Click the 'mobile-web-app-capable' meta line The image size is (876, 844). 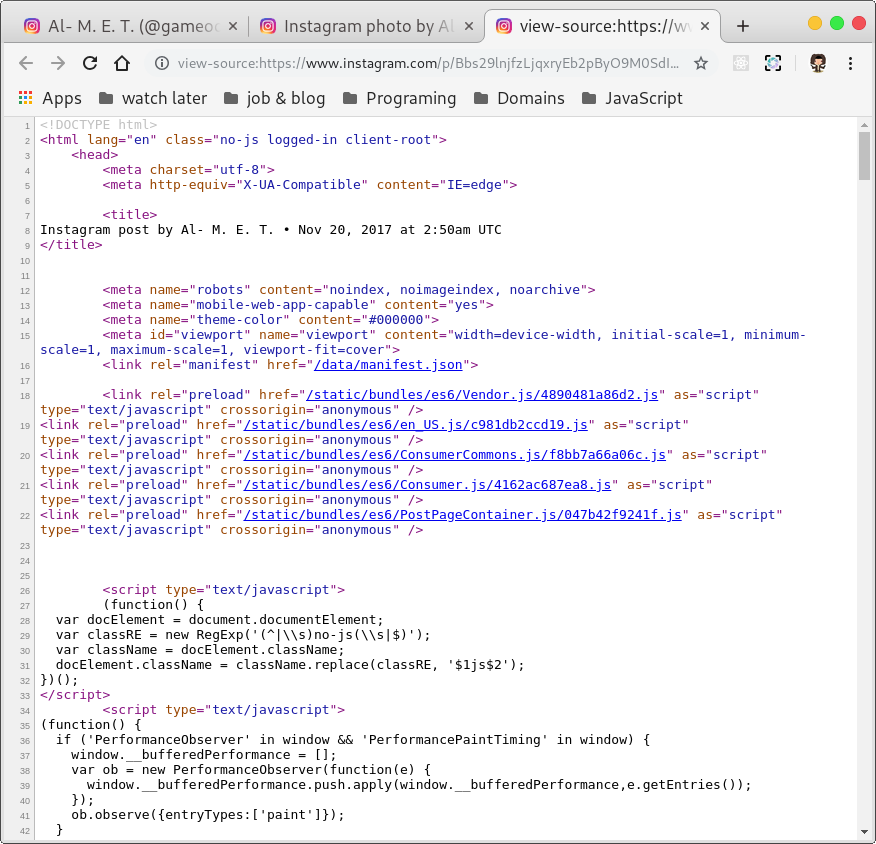click(298, 305)
